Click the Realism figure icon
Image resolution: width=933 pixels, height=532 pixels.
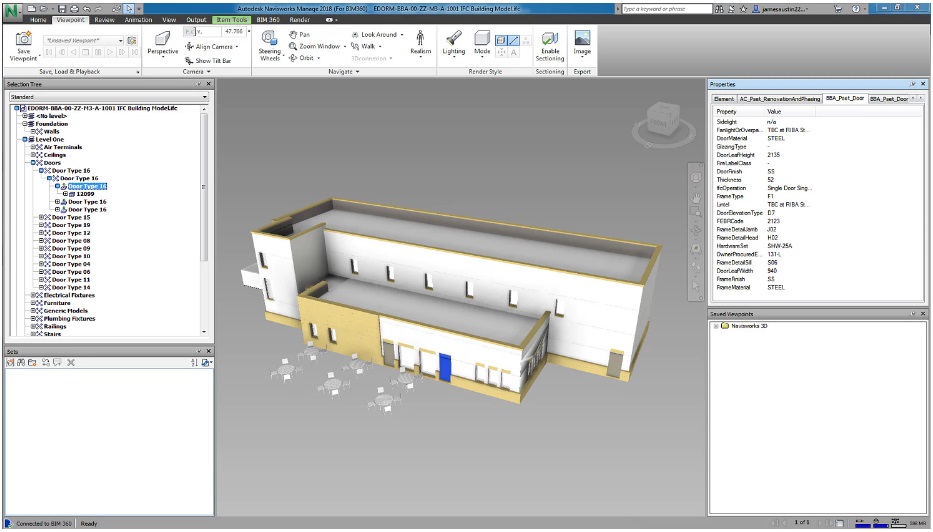point(420,41)
